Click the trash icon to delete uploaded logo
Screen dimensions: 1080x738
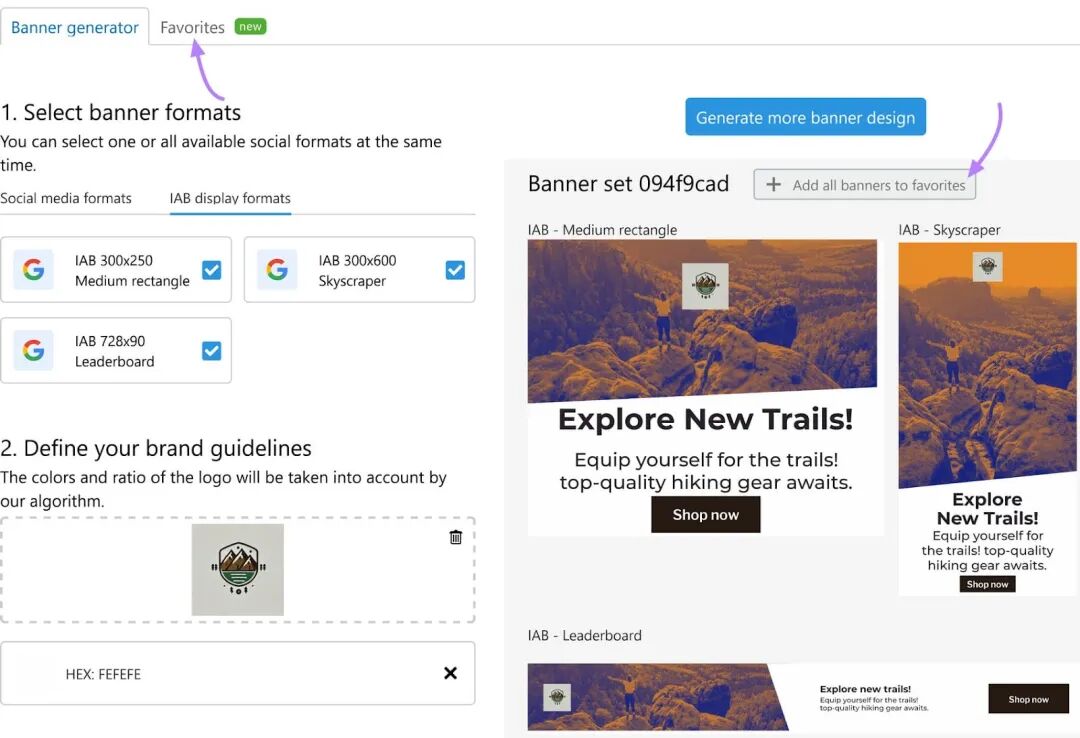(455, 537)
